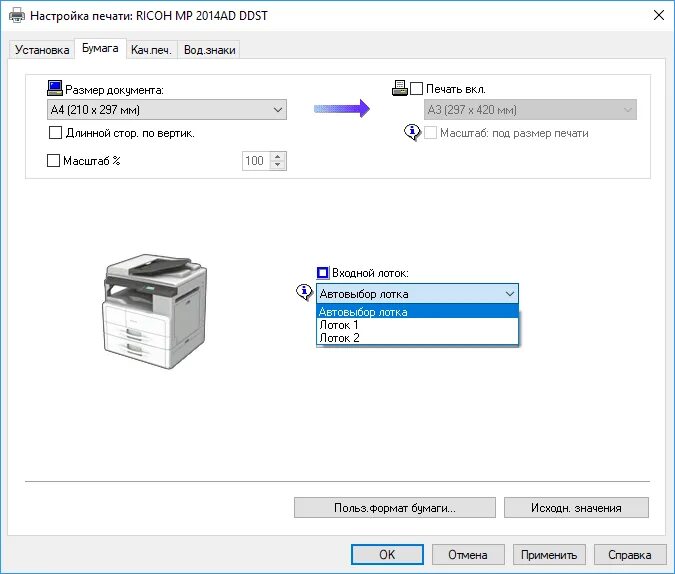Click the blue square icon beside Входной лоток
The height and width of the screenshot is (574, 675).
(322, 273)
